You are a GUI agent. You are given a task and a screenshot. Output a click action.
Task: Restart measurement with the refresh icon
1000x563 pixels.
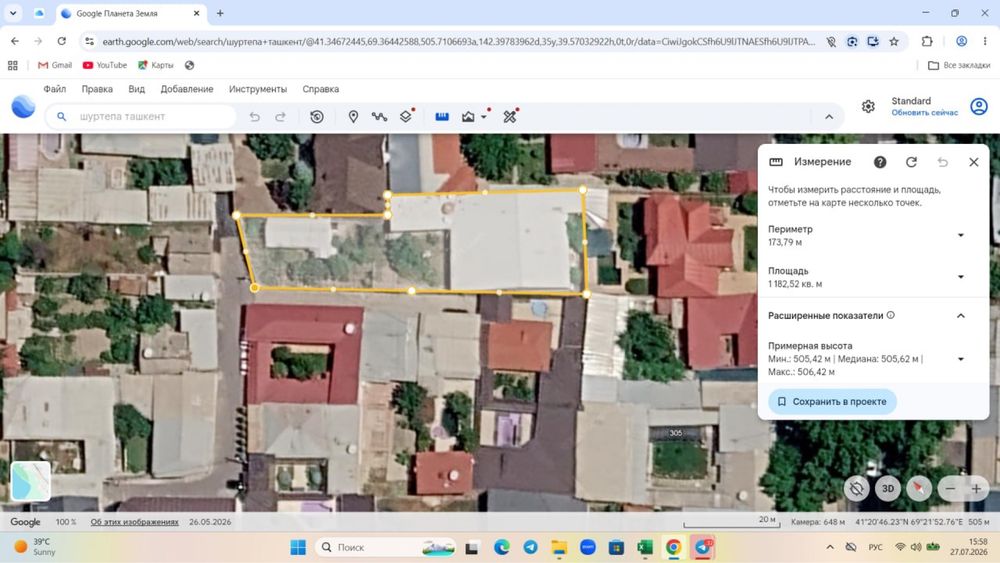(911, 162)
